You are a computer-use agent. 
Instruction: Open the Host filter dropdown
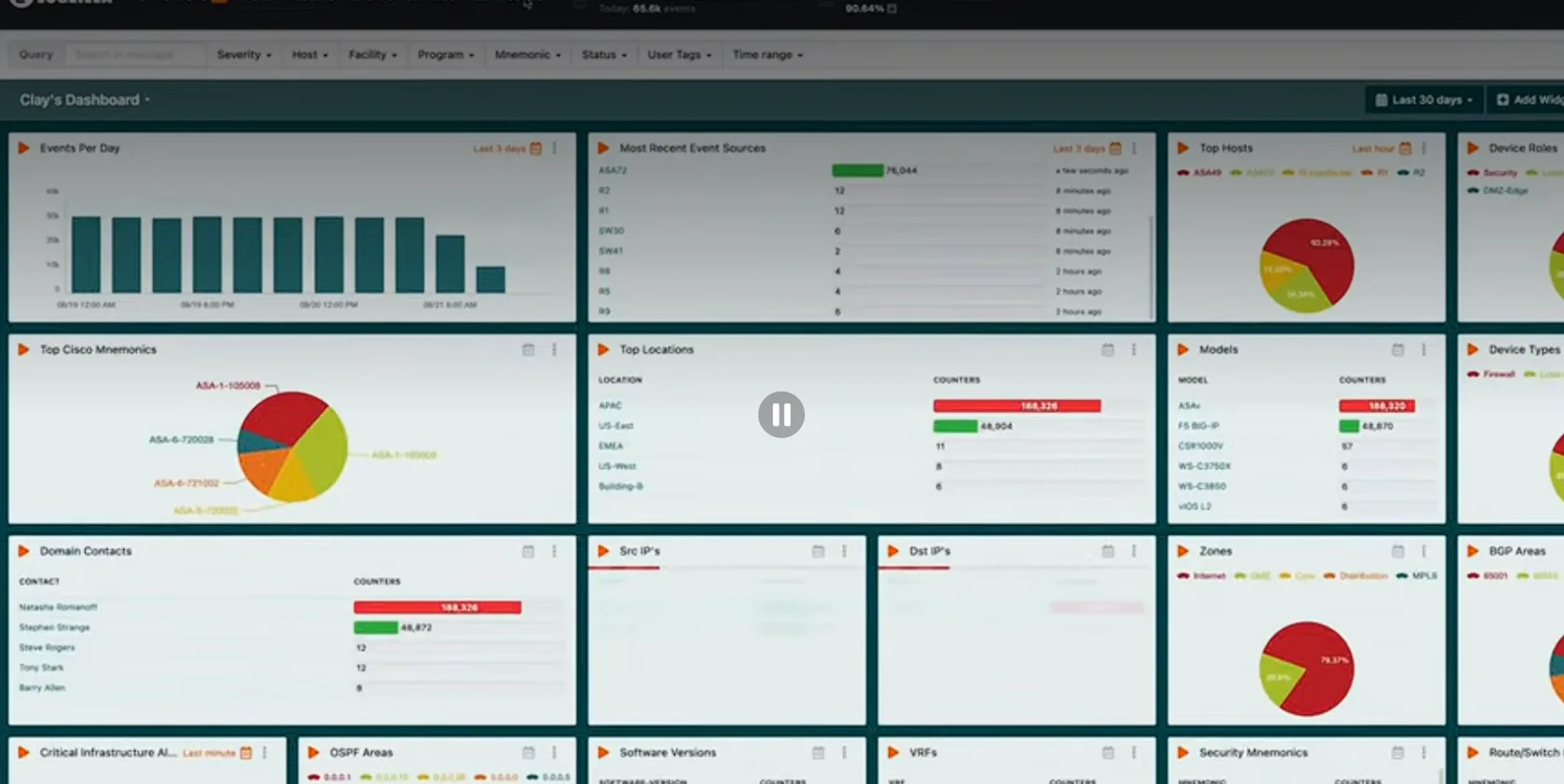pyautogui.click(x=310, y=55)
